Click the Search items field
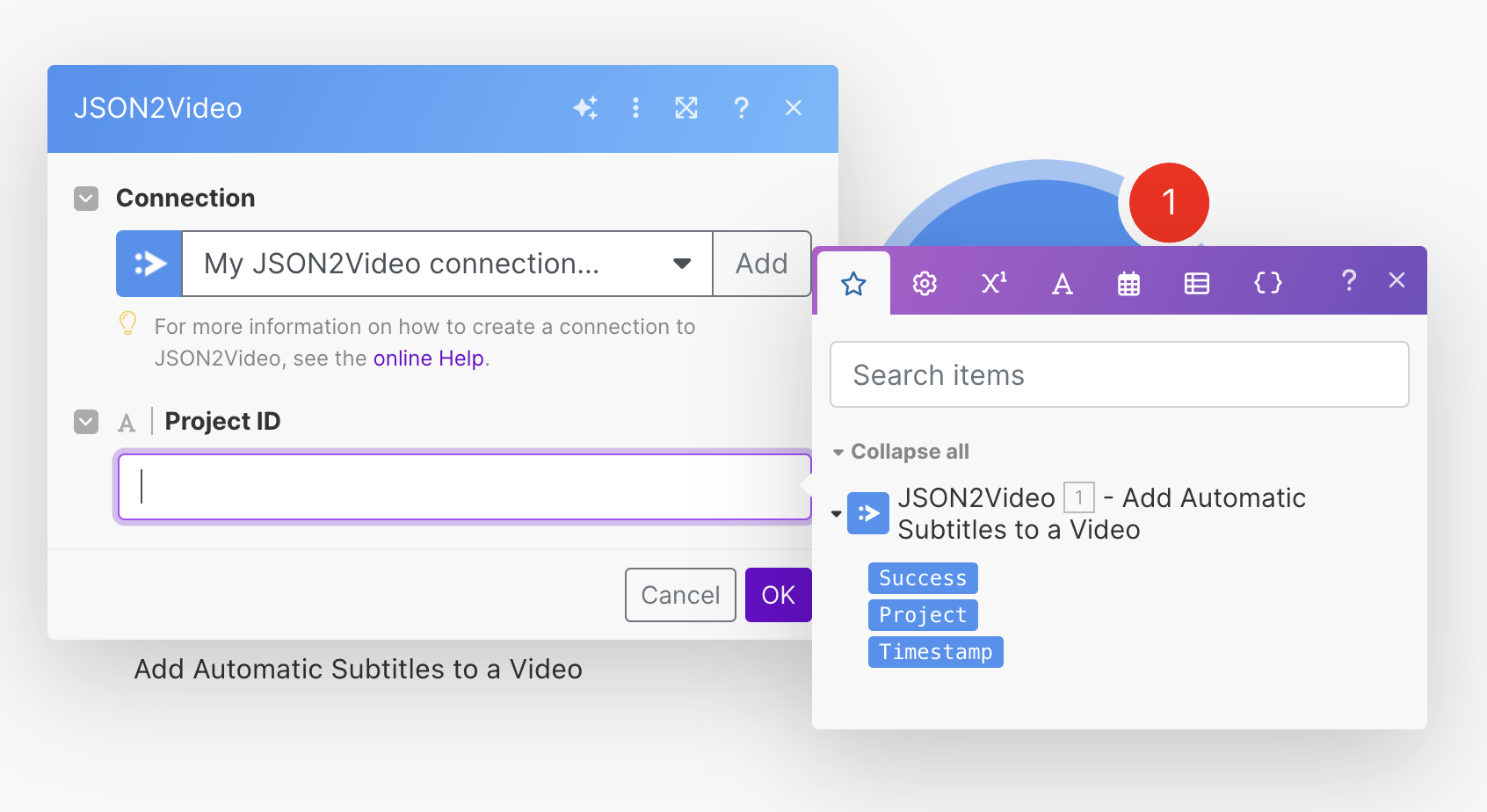 (1120, 374)
